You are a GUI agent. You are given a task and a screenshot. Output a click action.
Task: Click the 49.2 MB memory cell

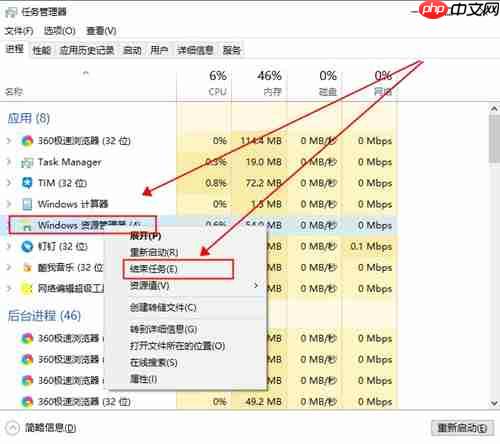264,402
